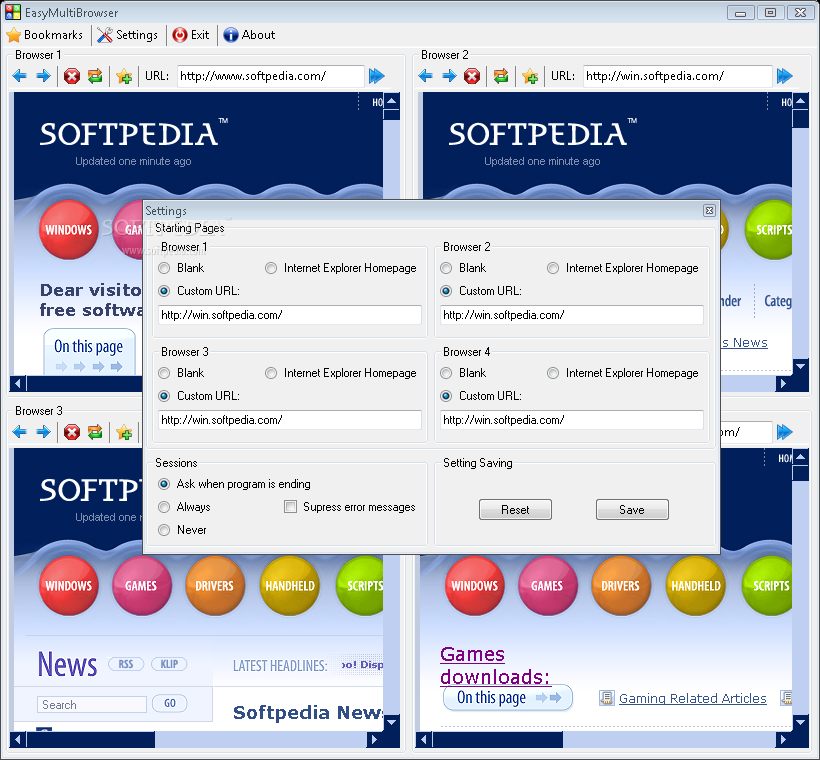Click the DRIVERS ball in Browser 4

pos(621,586)
